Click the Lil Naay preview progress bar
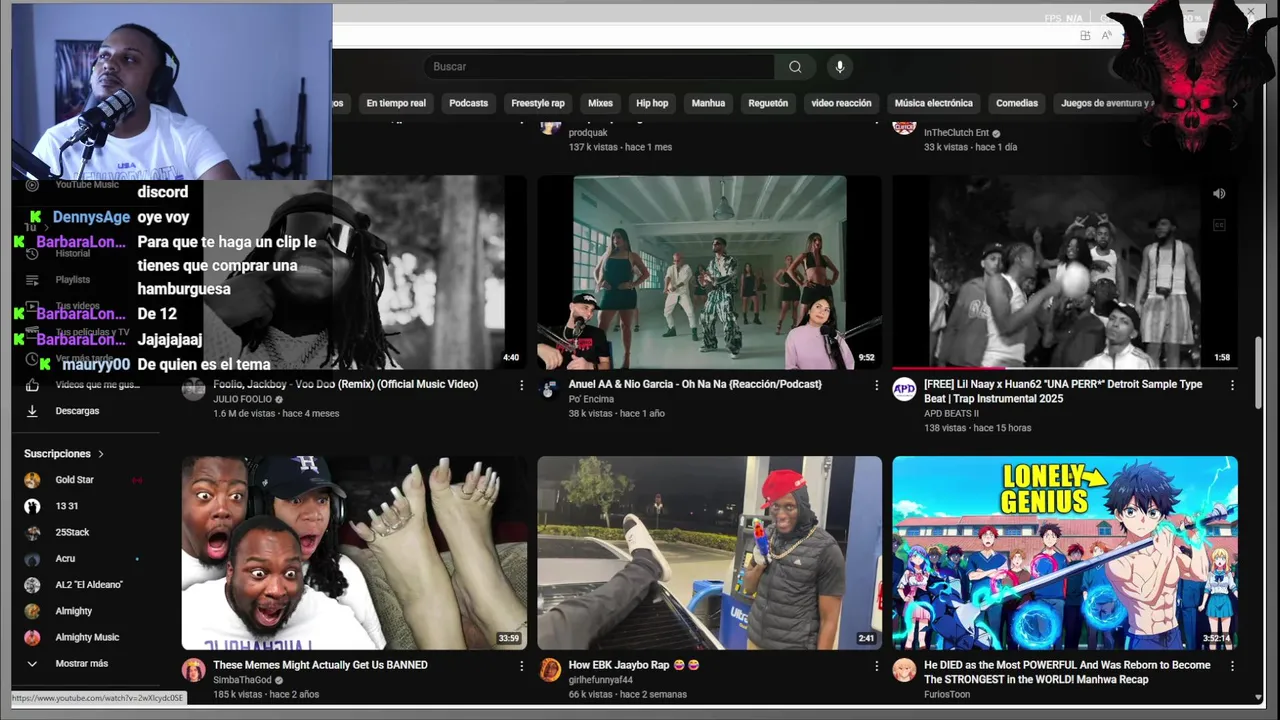 (1065, 368)
